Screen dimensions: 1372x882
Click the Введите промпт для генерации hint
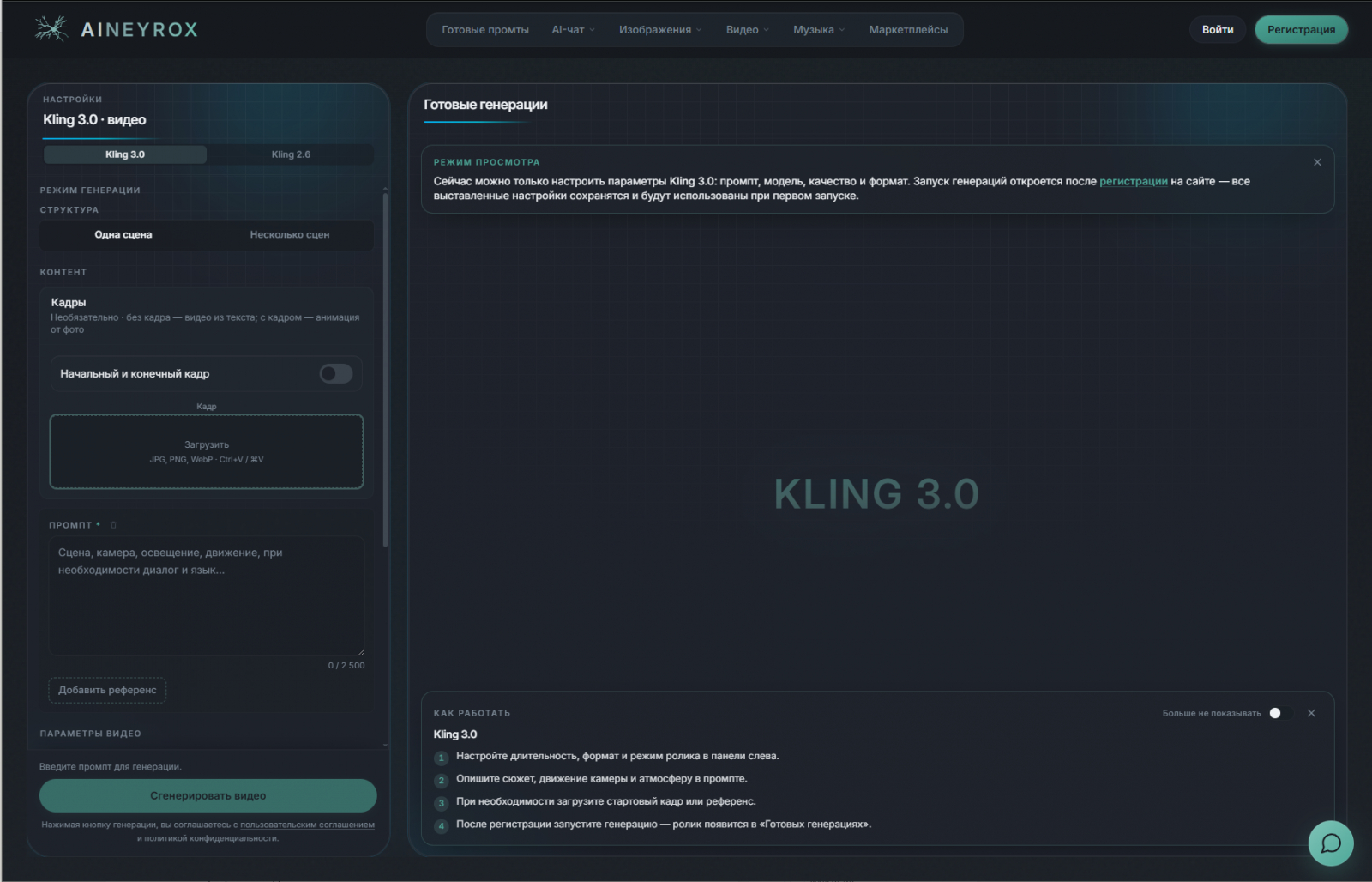click(111, 767)
